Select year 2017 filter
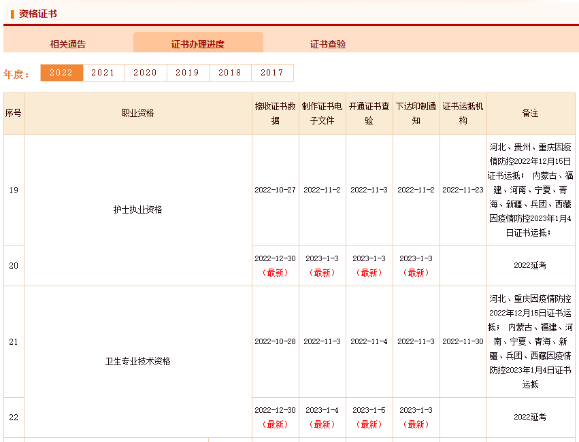 pos(272,73)
